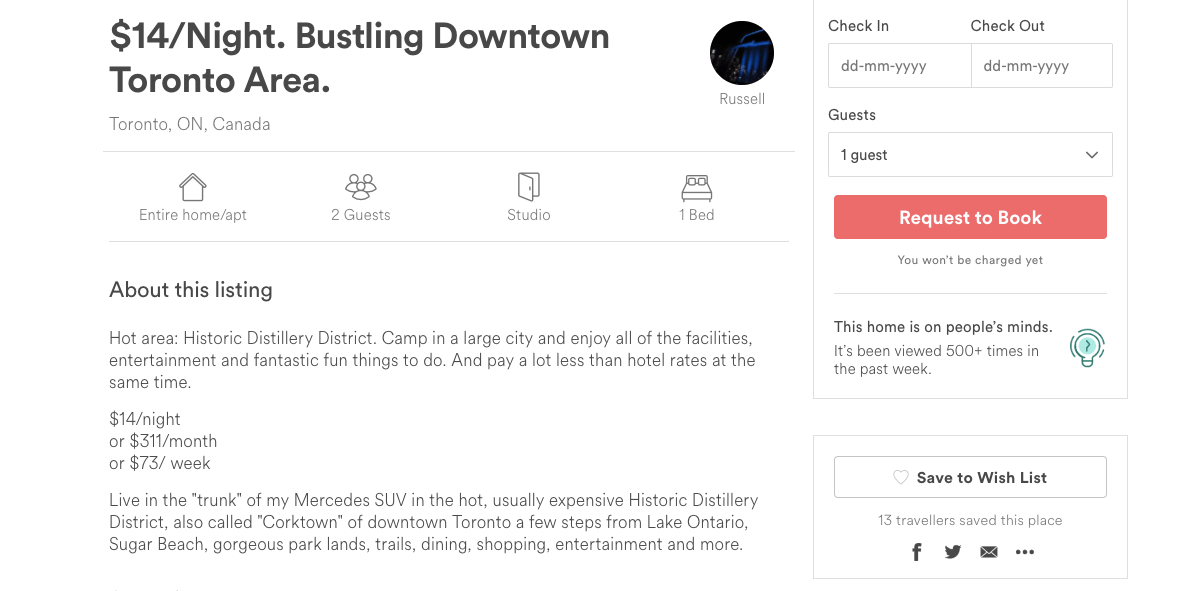This screenshot has height=591, width=1193.
Task: Open more sharing options ellipsis
Action: pyautogui.click(x=1025, y=552)
